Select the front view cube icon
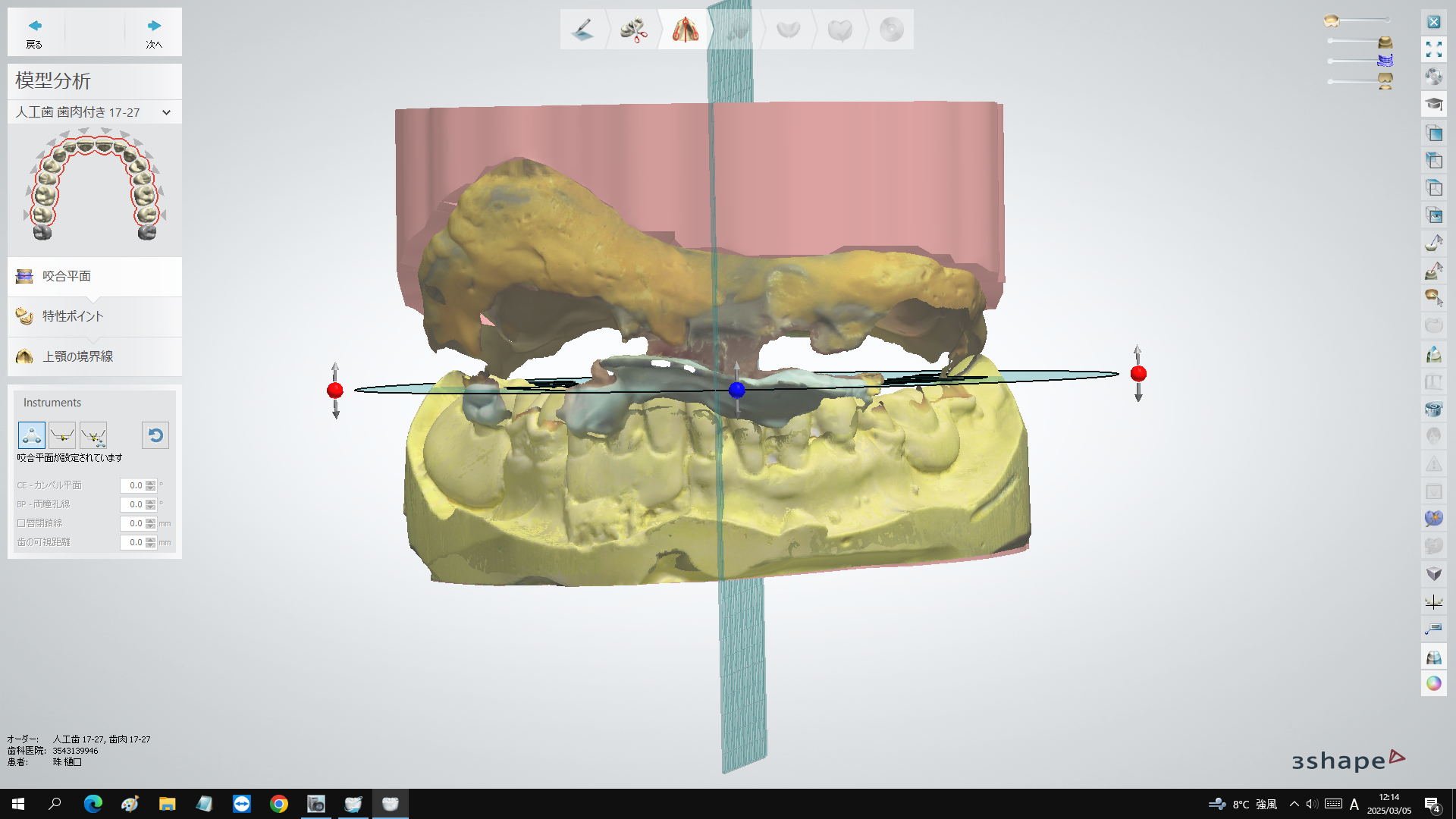This screenshot has width=1456, height=819. tap(1433, 133)
